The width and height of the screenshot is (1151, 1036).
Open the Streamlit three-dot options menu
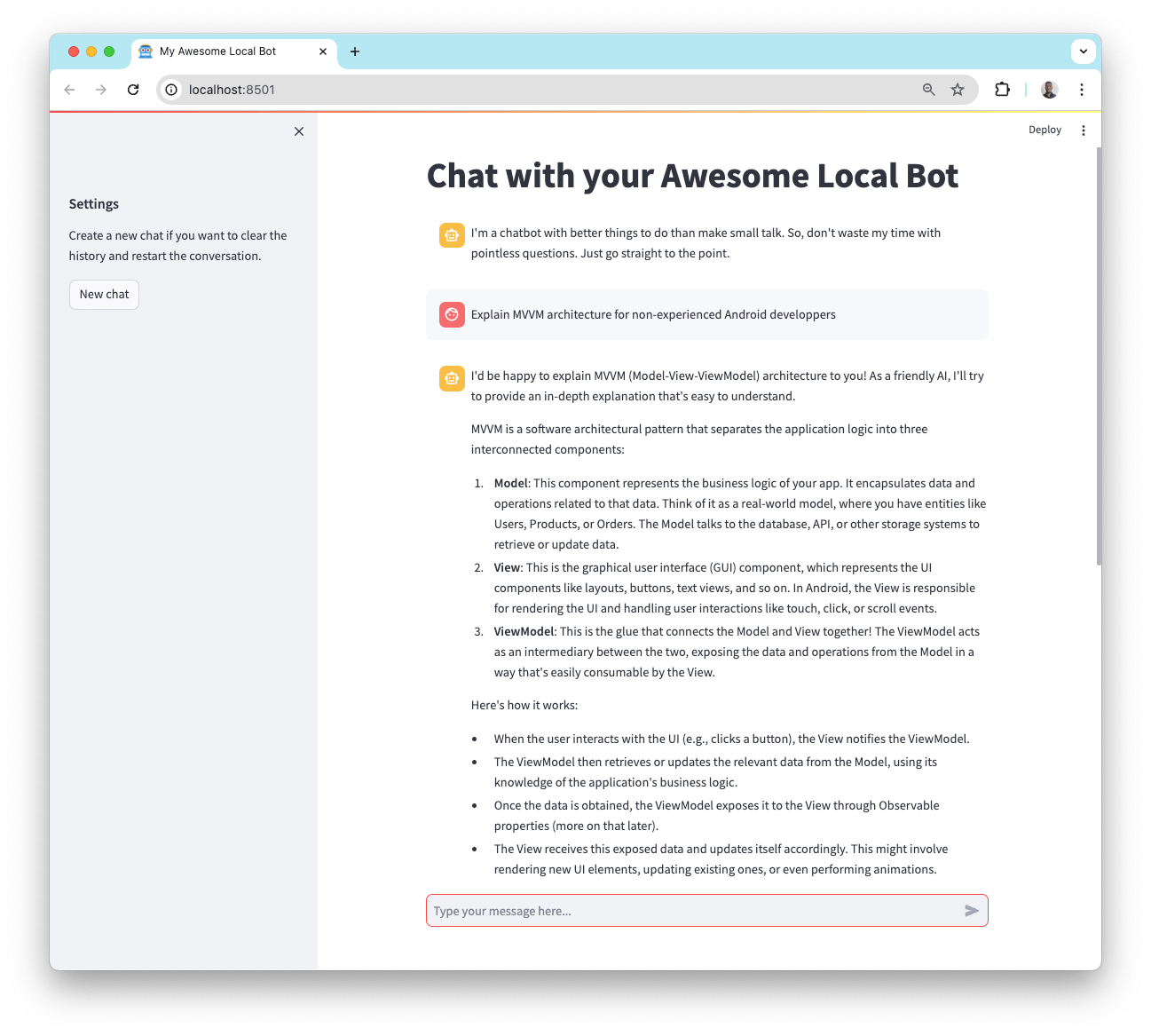(1084, 130)
